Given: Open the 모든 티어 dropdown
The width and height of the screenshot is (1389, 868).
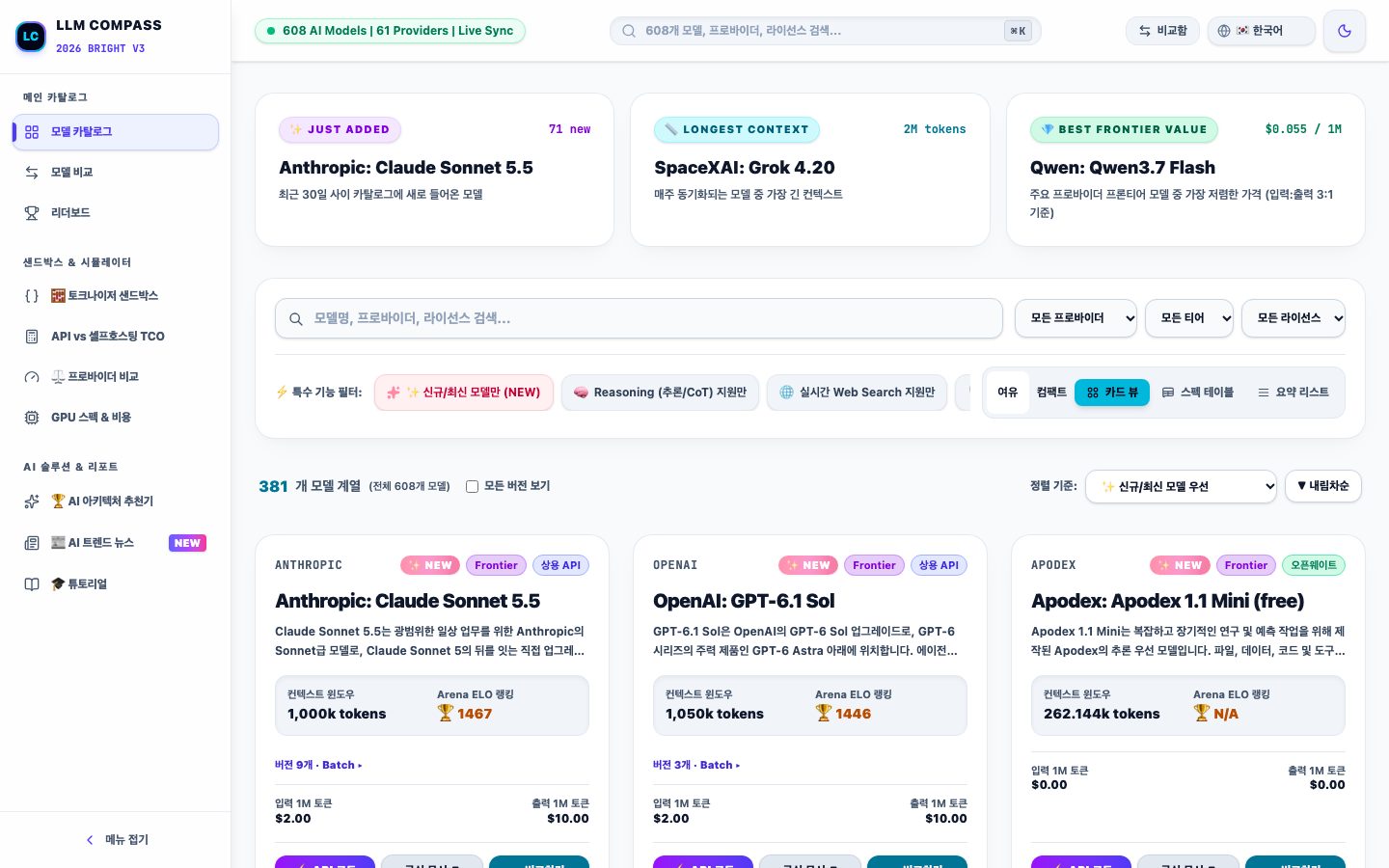Looking at the screenshot, I should click(1188, 318).
